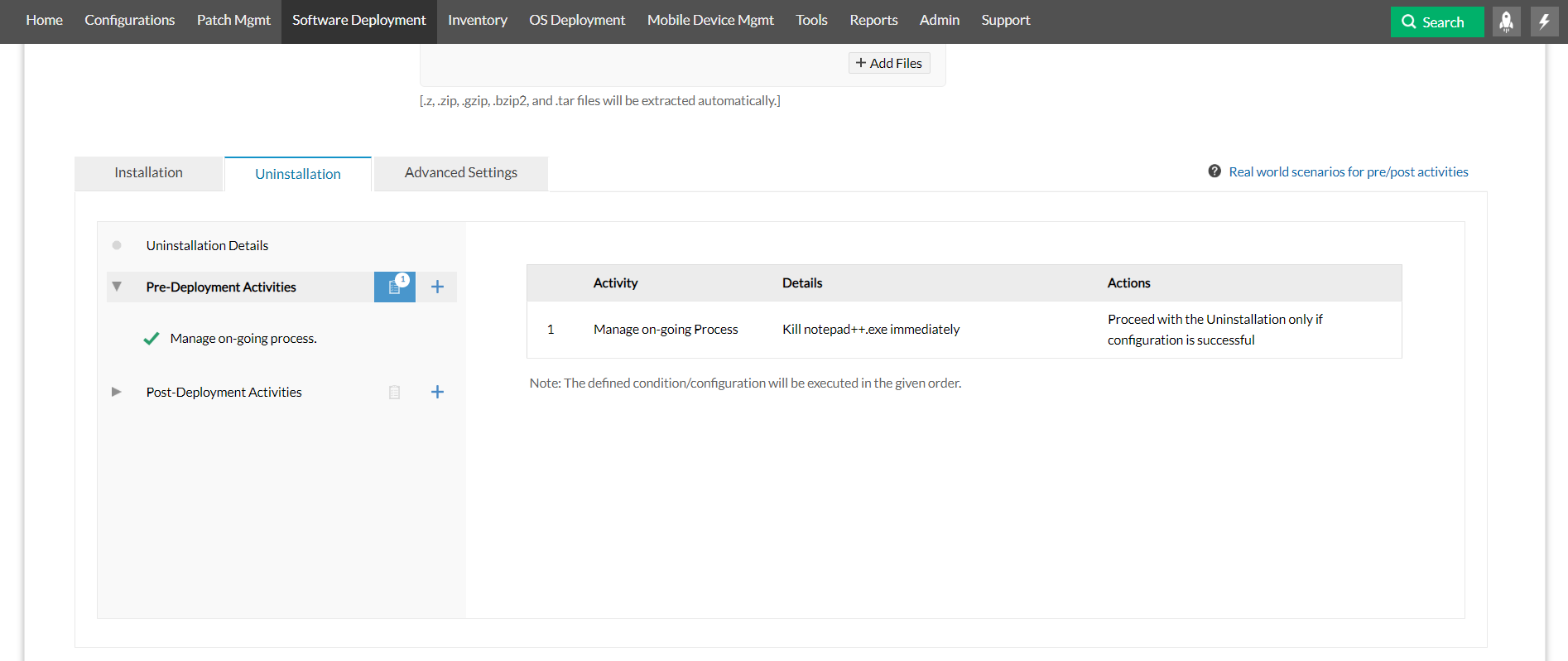Image resolution: width=1568 pixels, height=661 pixels.
Task: Open the Advanced Settings tab
Action: 460,173
